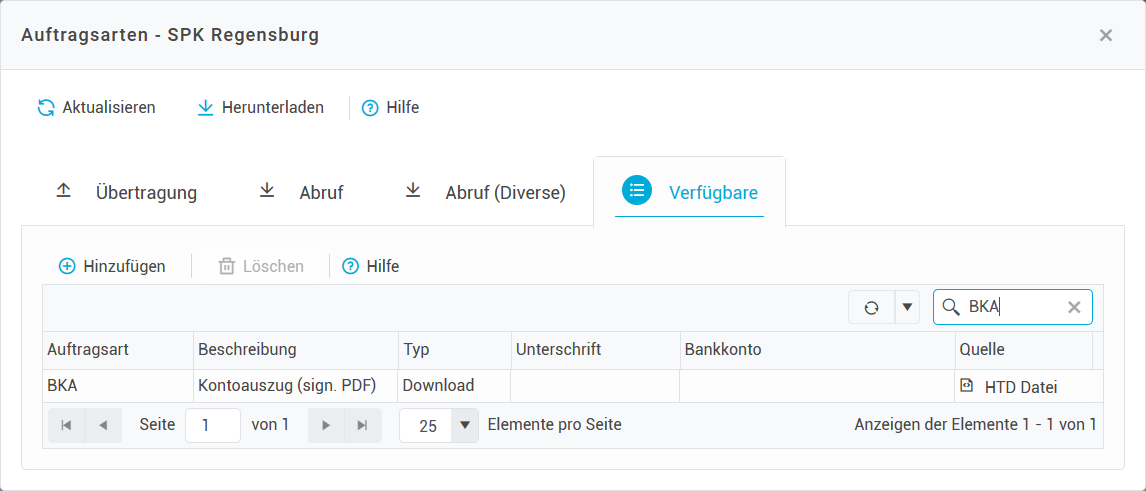Switch to the Übertragung tab

126,193
